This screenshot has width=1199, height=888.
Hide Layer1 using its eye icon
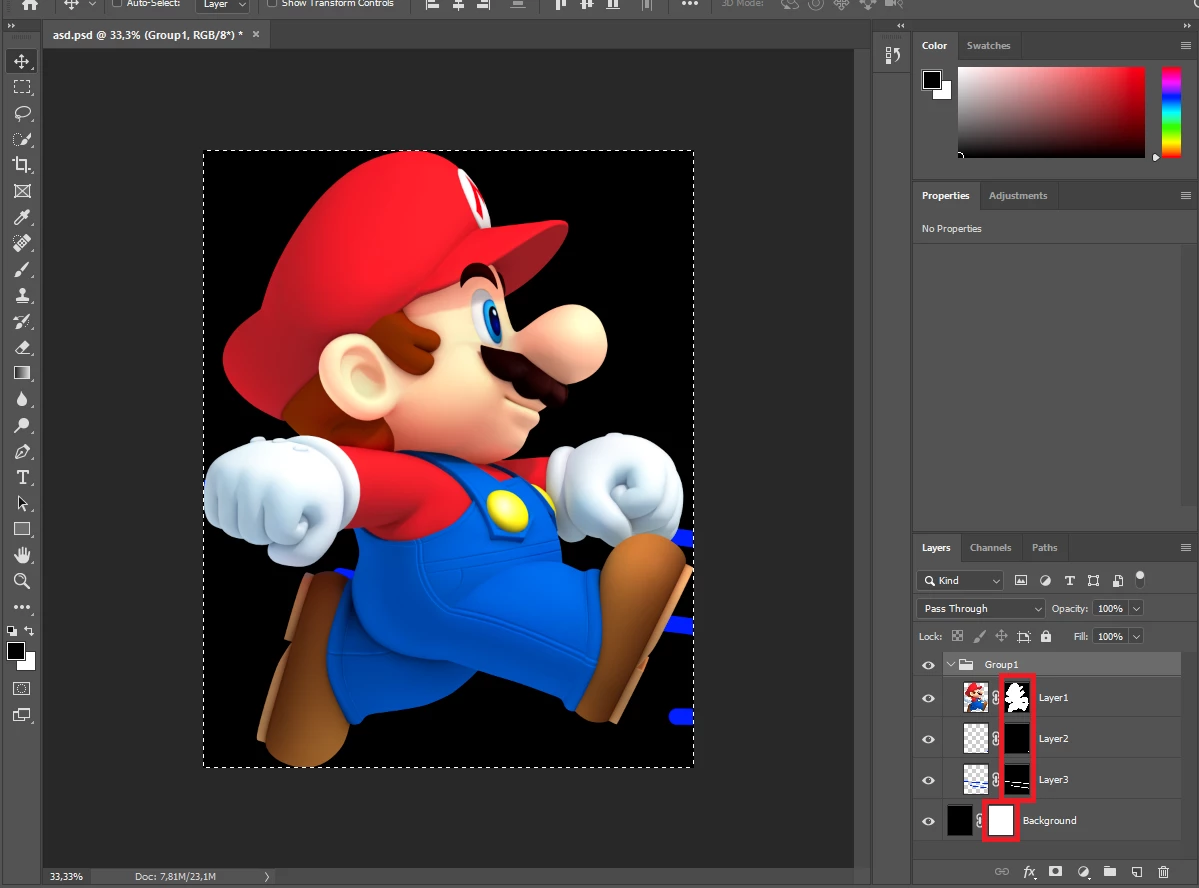coord(928,698)
